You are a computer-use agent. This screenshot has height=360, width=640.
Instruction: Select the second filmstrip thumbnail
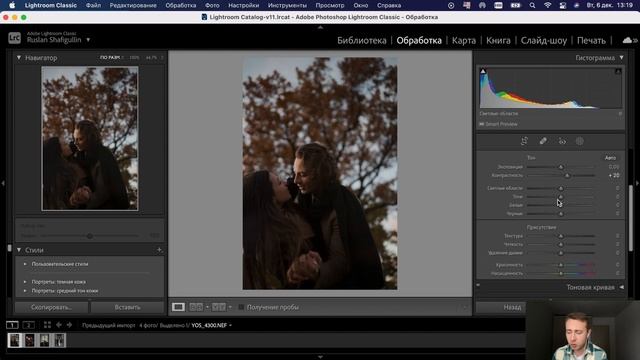coord(29,340)
